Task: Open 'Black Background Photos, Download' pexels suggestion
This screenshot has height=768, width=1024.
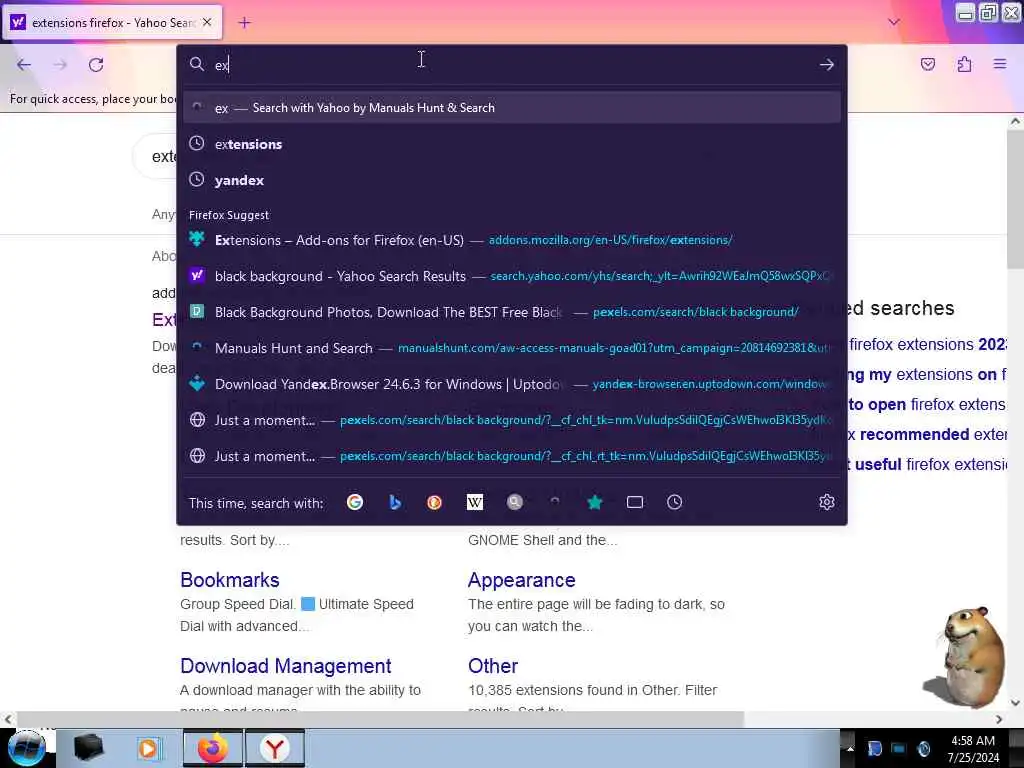Action: click(512, 312)
